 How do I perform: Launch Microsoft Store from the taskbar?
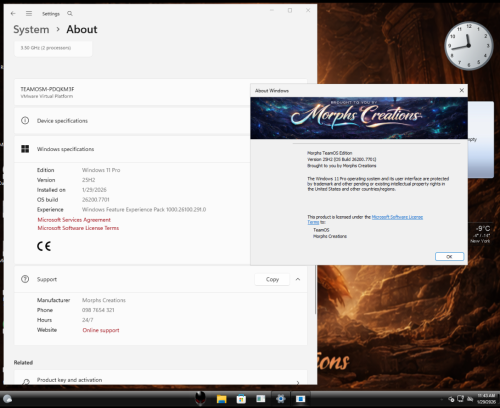coord(241,399)
